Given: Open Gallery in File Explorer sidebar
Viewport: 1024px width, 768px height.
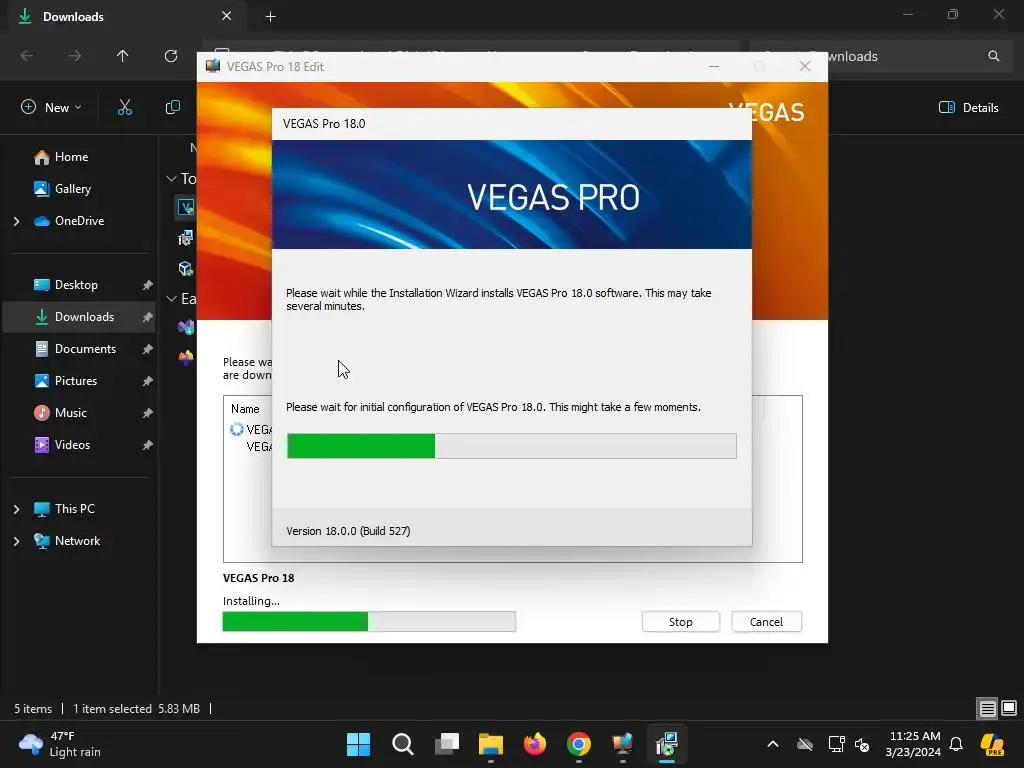Looking at the screenshot, I should (x=72, y=189).
